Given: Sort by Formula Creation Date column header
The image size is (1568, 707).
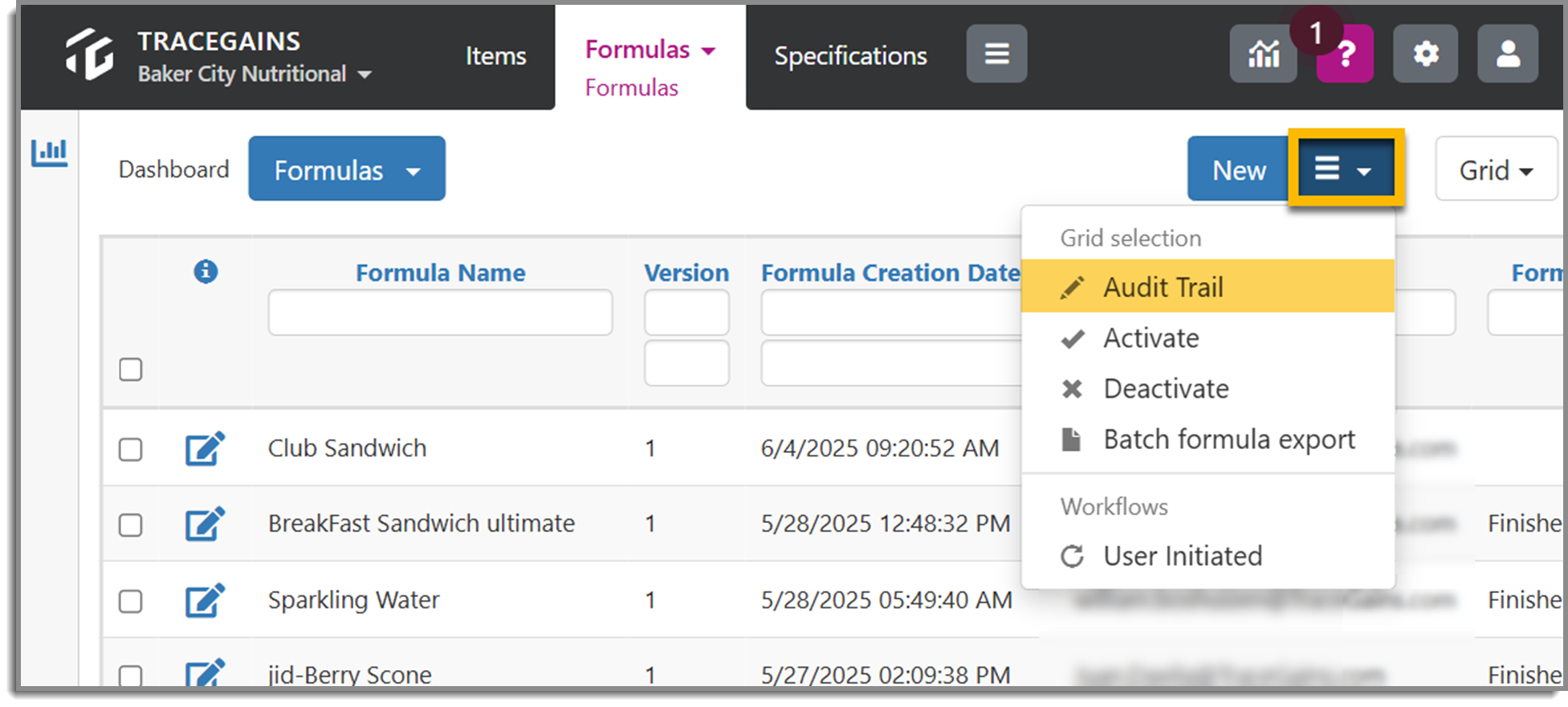Looking at the screenshot, I should pyautogui.click(x=890, y=273).
